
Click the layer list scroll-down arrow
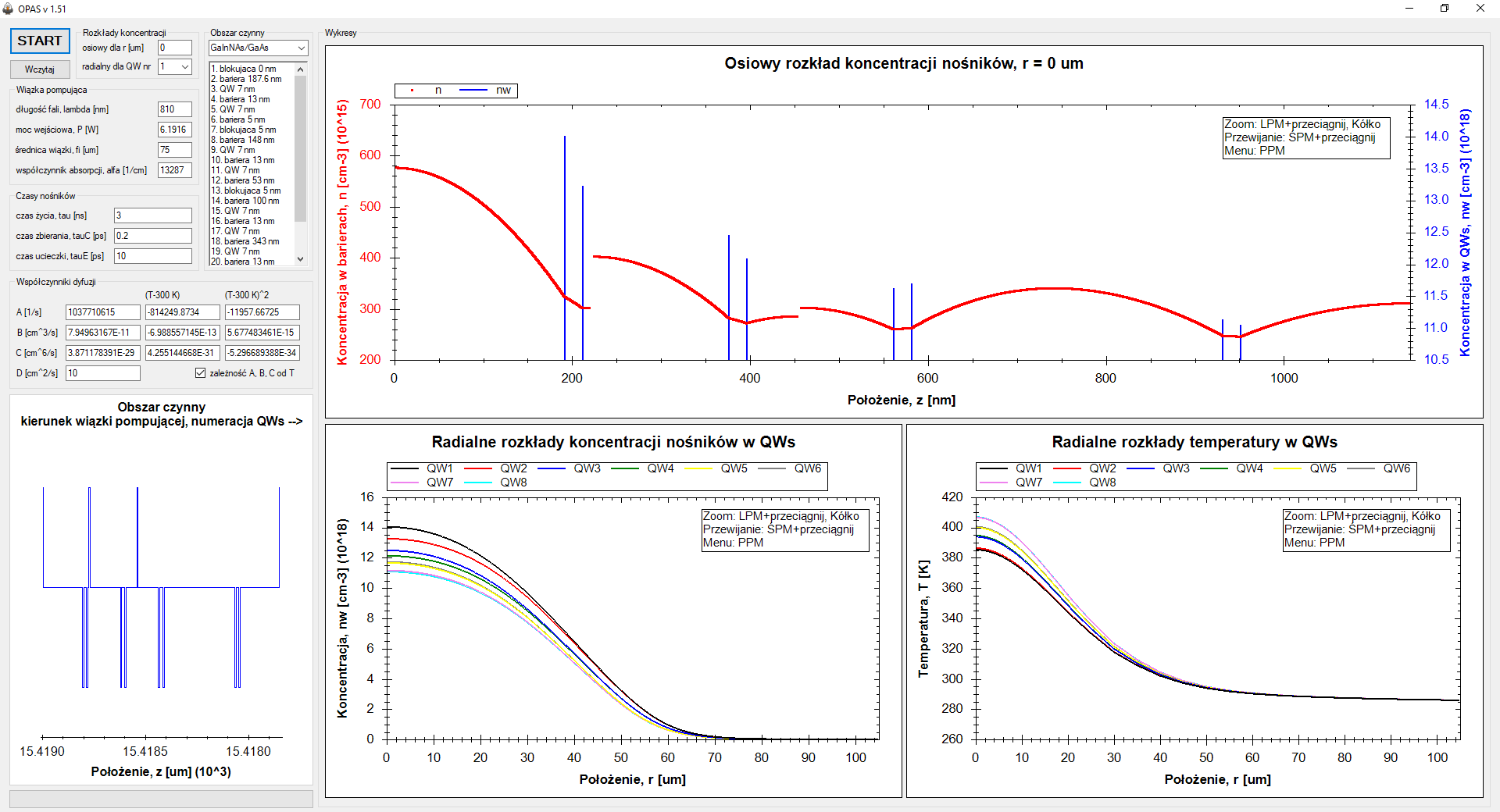[301, 259]
